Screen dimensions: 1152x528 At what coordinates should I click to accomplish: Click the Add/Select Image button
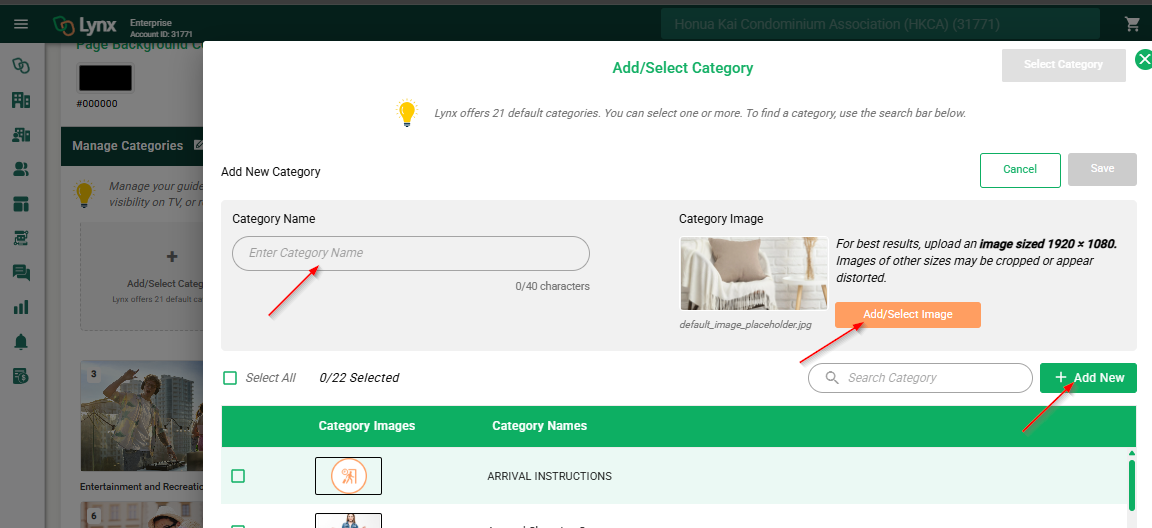click(907, 314)
